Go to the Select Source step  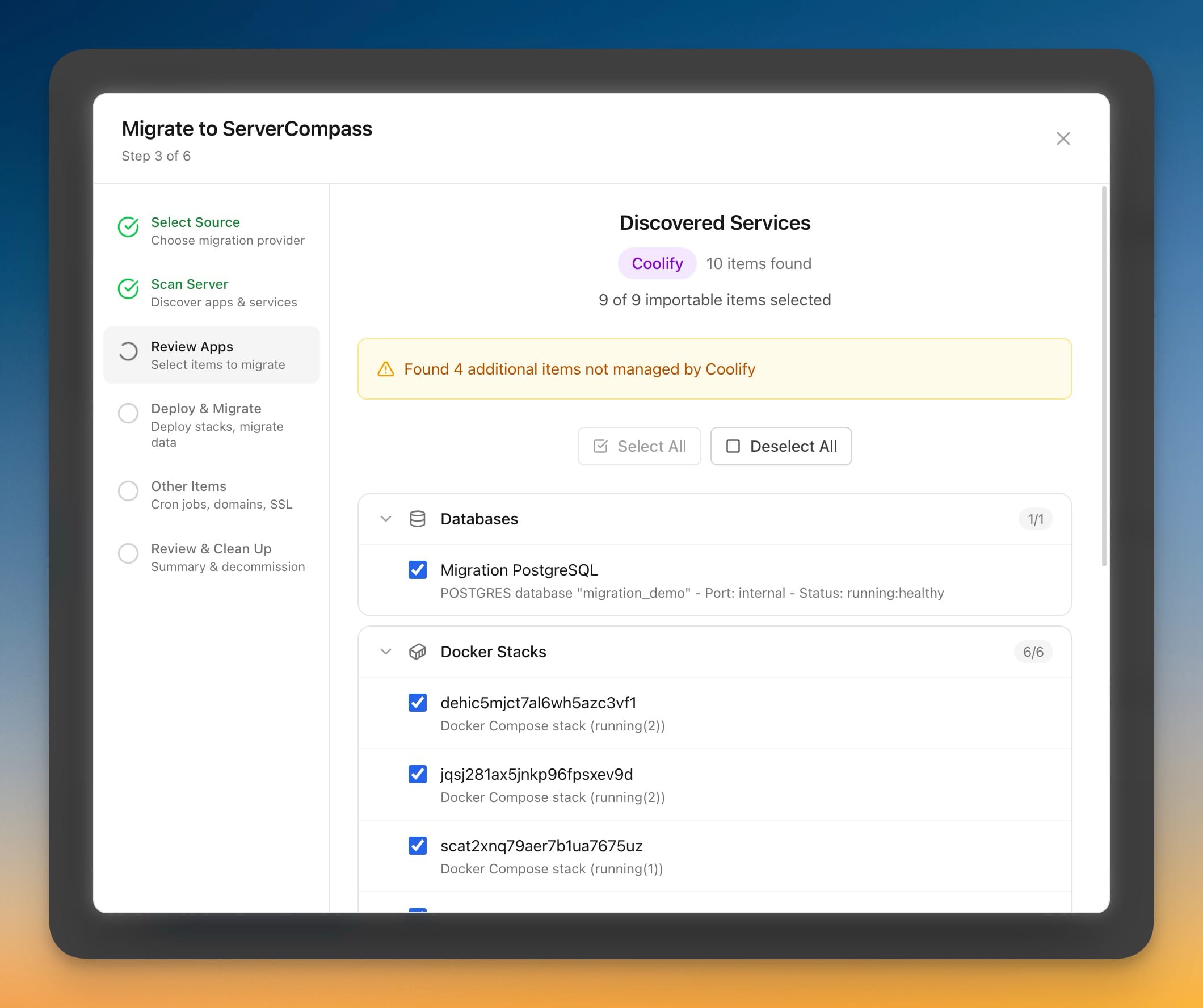tap(212, 231)
